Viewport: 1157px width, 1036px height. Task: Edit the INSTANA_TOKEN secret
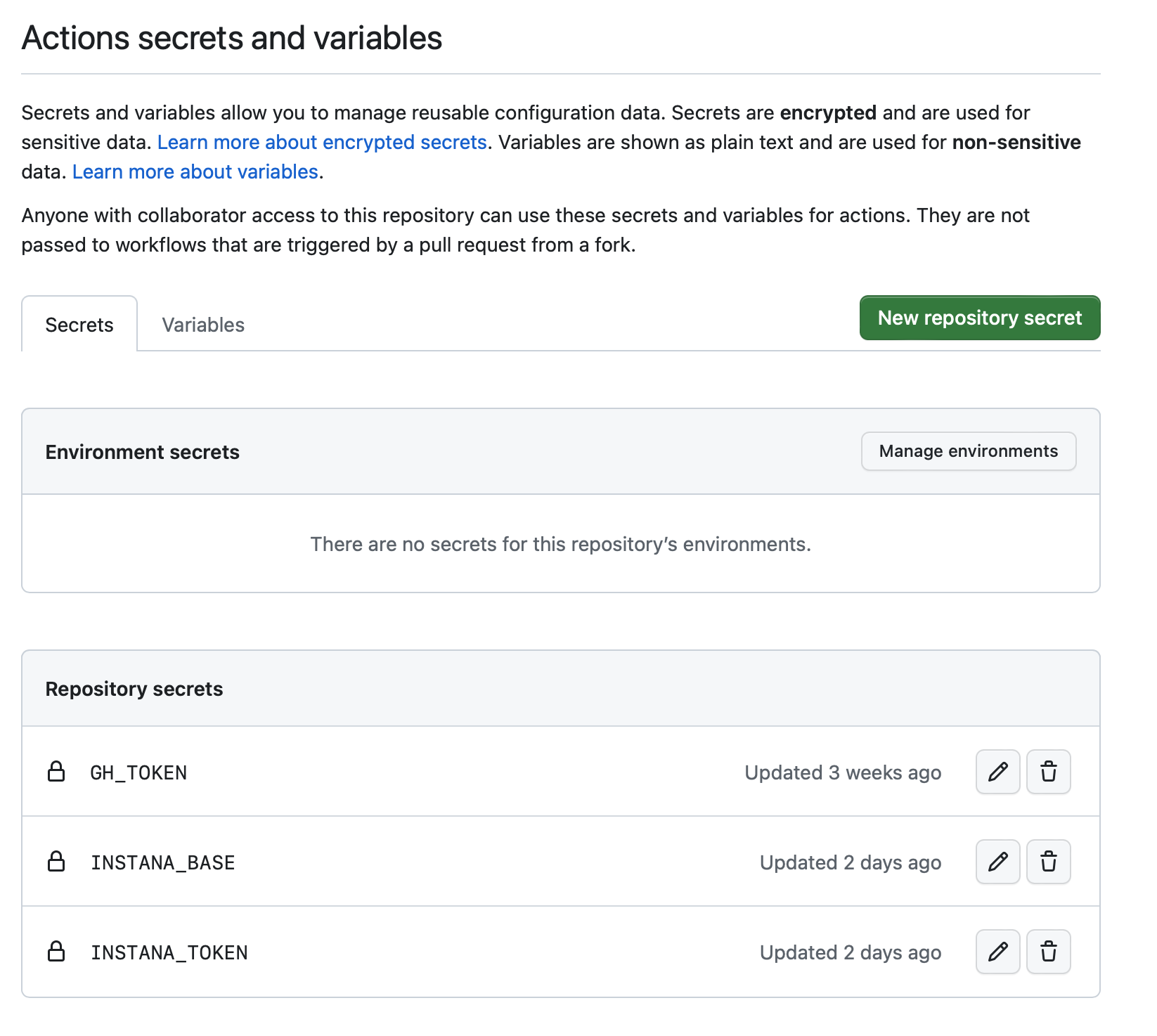click(997, 952)
